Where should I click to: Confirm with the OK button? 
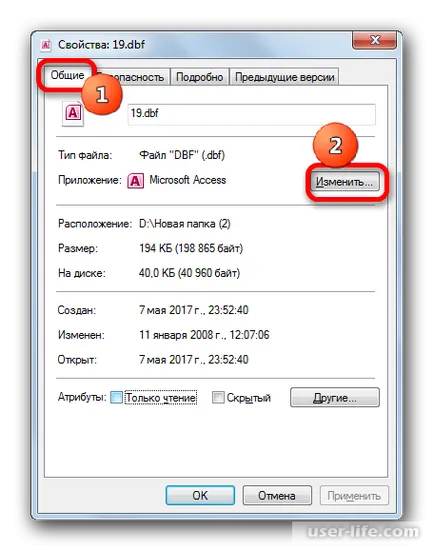point(200,495)
